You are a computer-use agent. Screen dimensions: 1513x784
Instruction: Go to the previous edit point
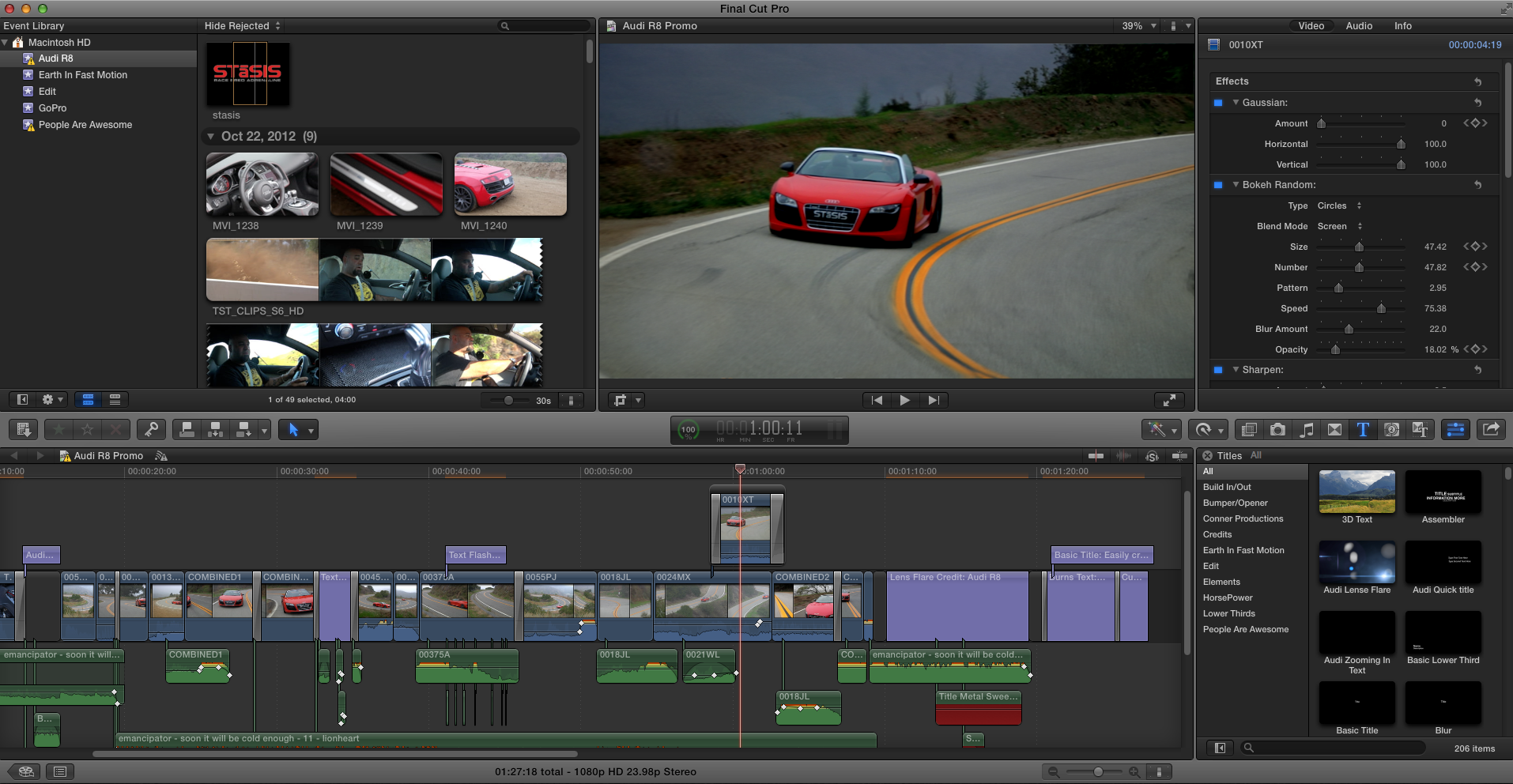[877, 400]
